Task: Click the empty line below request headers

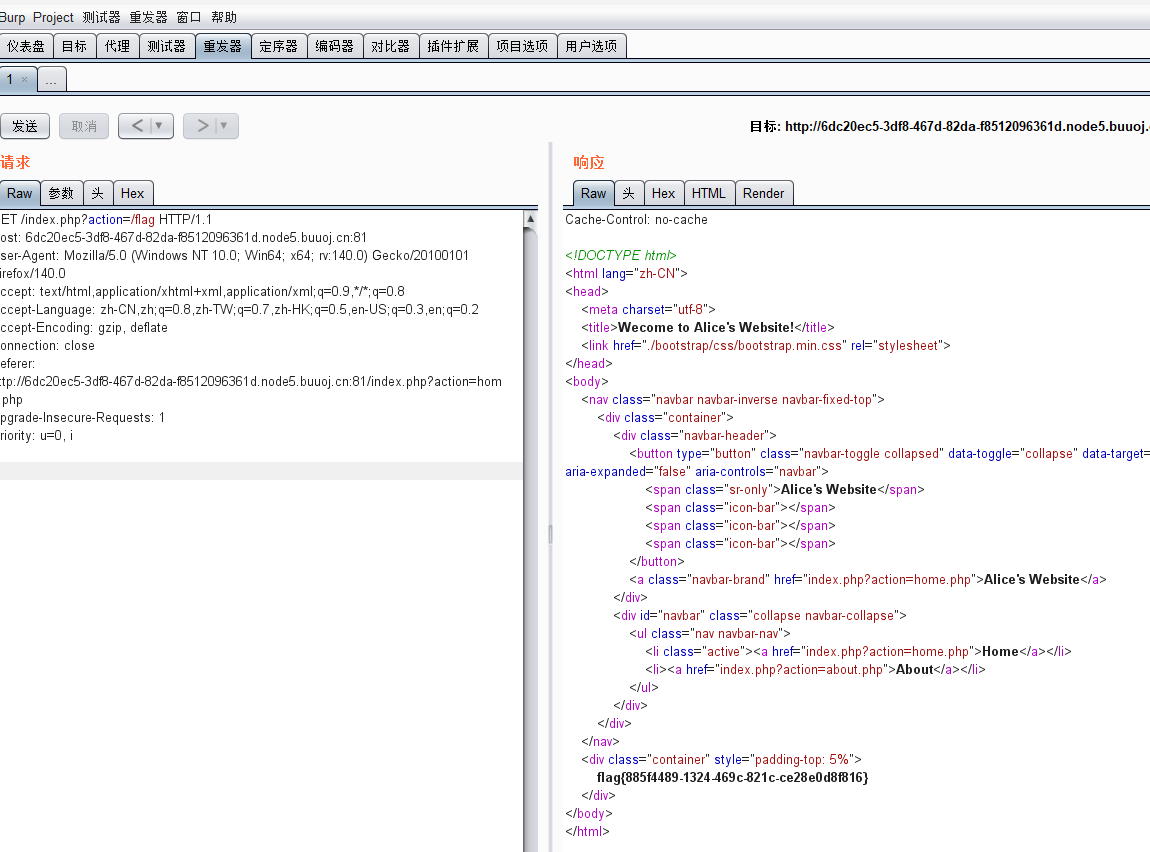Action: tap(261, 471)
